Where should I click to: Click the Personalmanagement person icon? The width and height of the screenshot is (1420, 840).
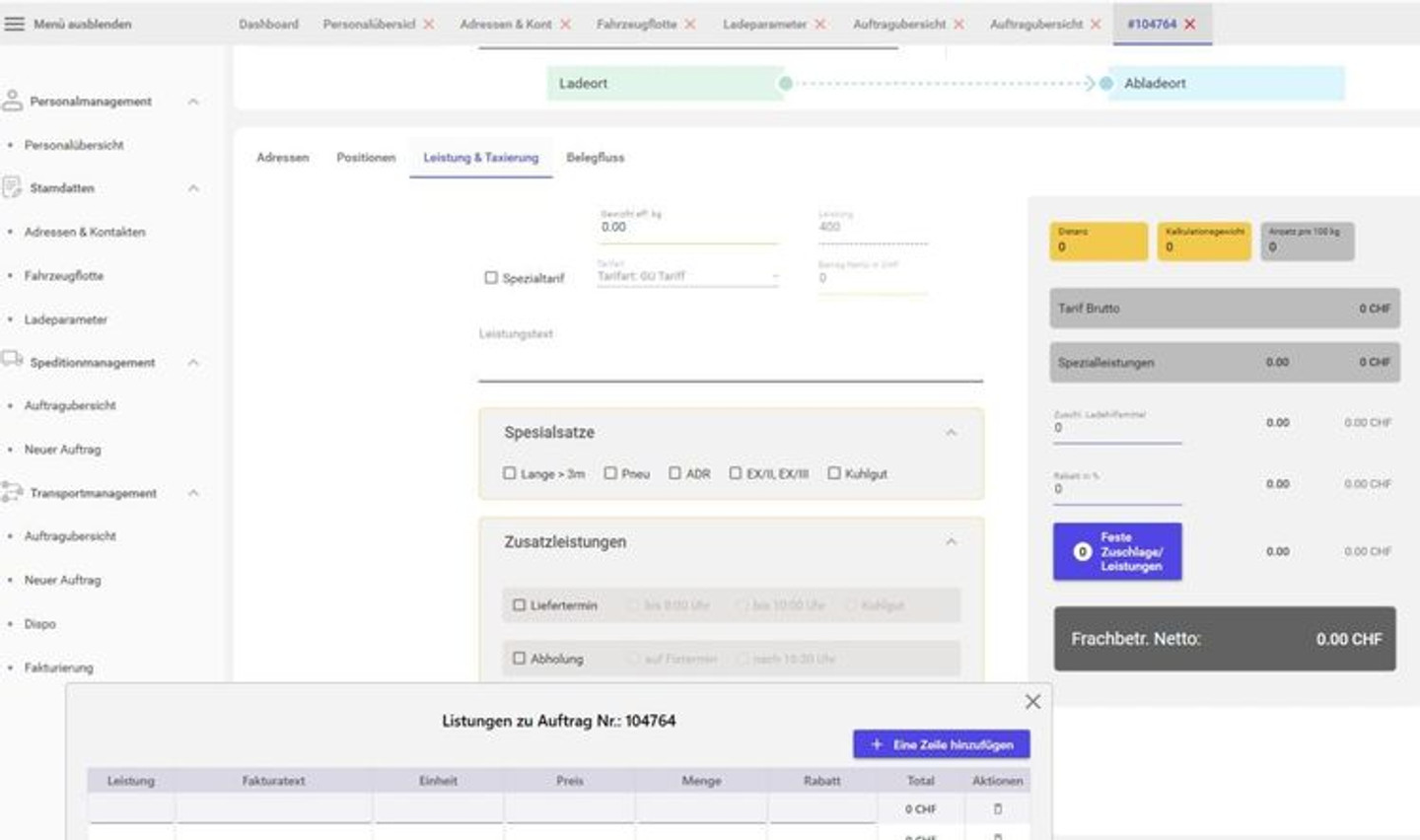click(x=12, y=101)
